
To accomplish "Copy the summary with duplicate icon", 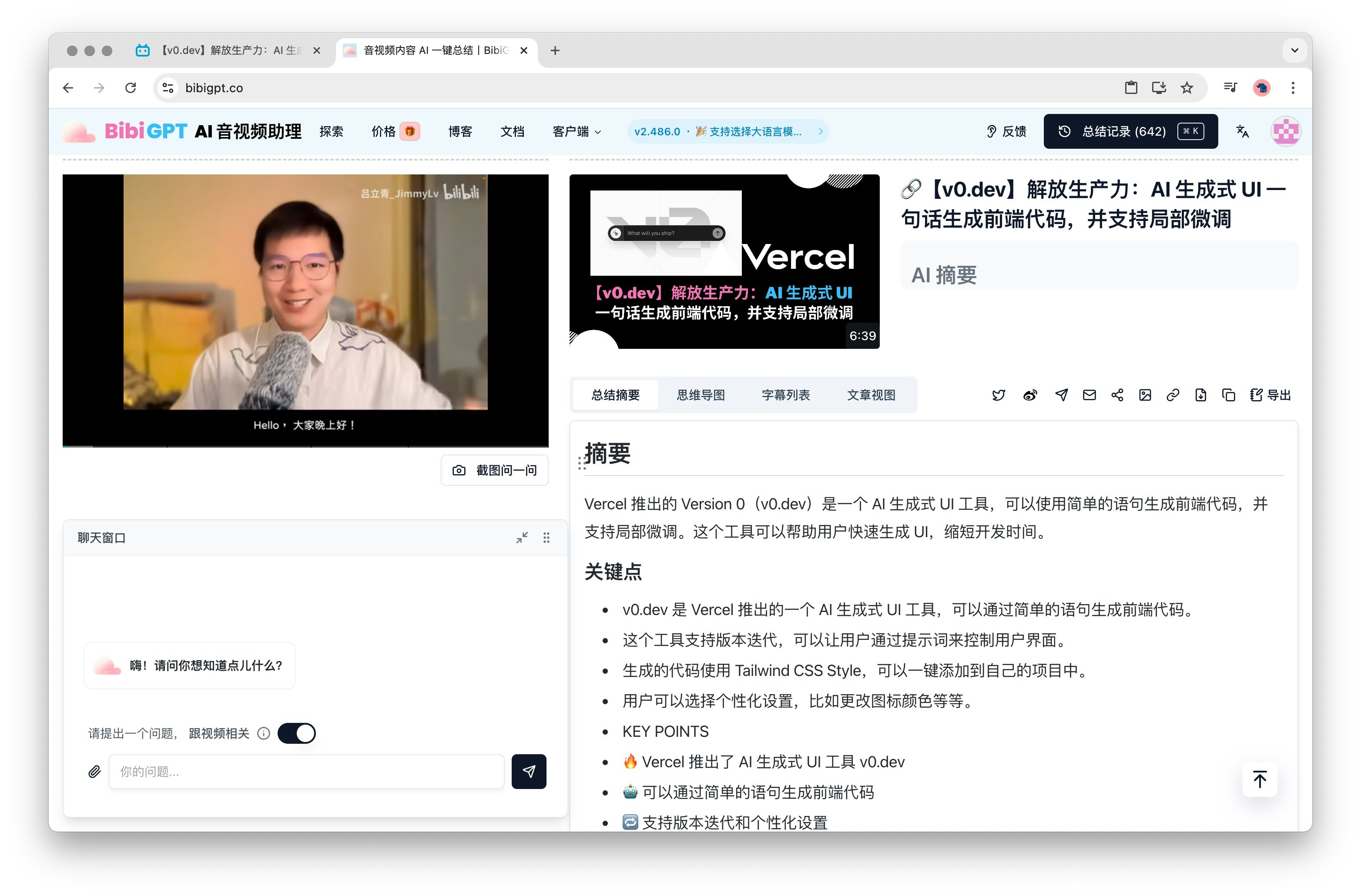I will click(1228, 395).
